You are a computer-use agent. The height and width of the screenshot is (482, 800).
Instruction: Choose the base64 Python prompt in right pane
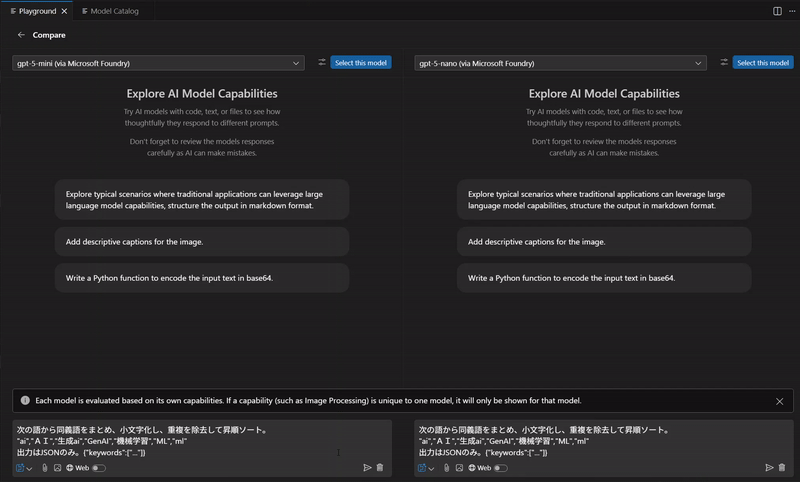604,278
